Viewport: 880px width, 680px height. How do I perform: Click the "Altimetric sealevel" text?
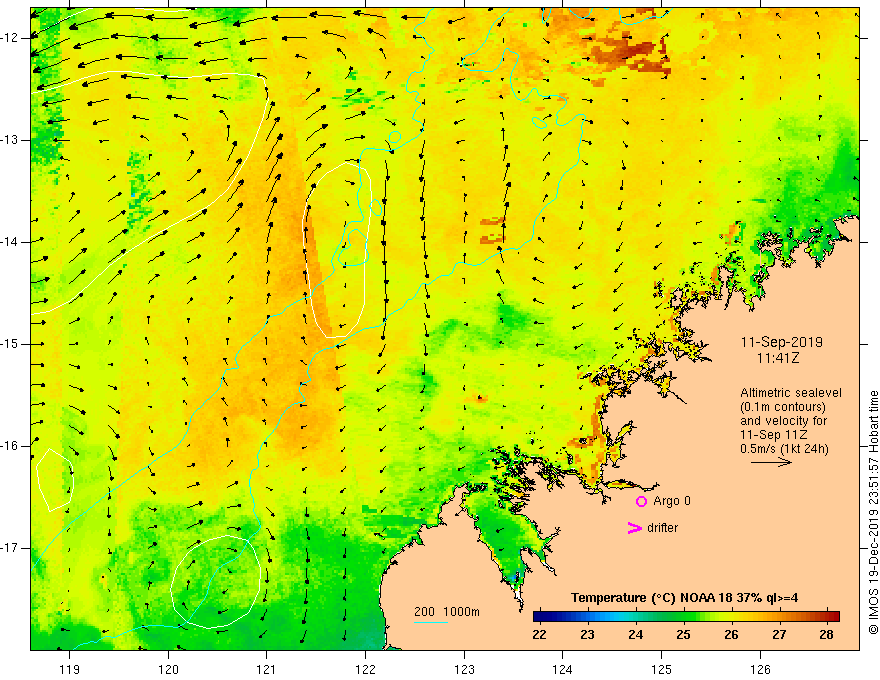(x=791, y=393)
